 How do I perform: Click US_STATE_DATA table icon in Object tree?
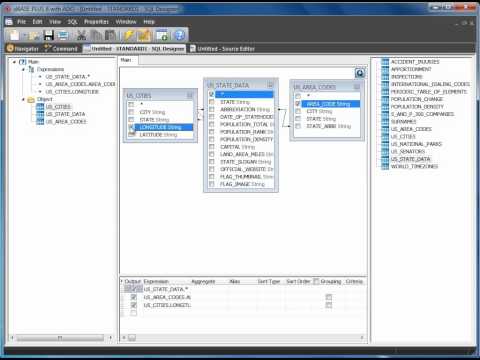(x=40, y=114)
